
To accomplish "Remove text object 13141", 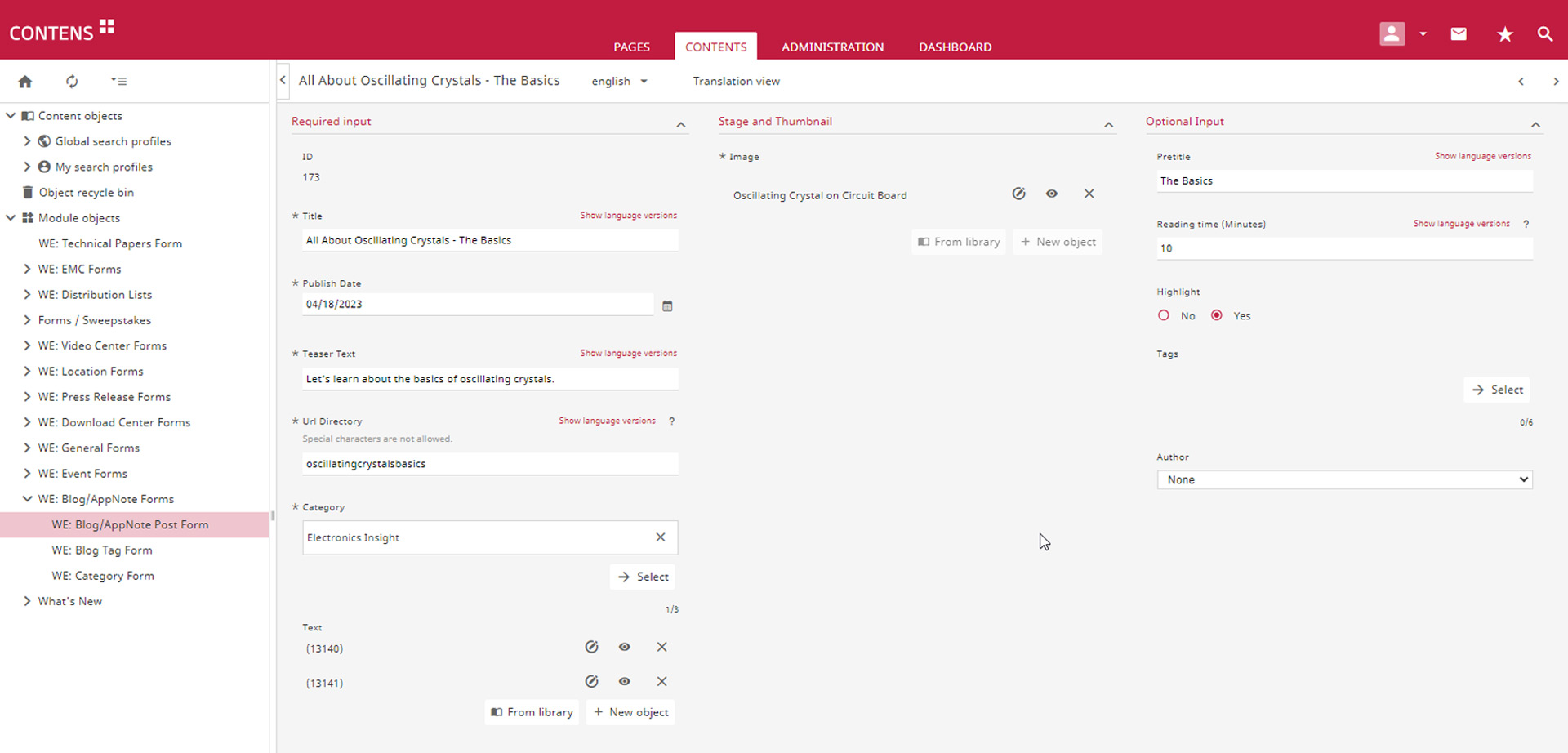I will point(661,682).
